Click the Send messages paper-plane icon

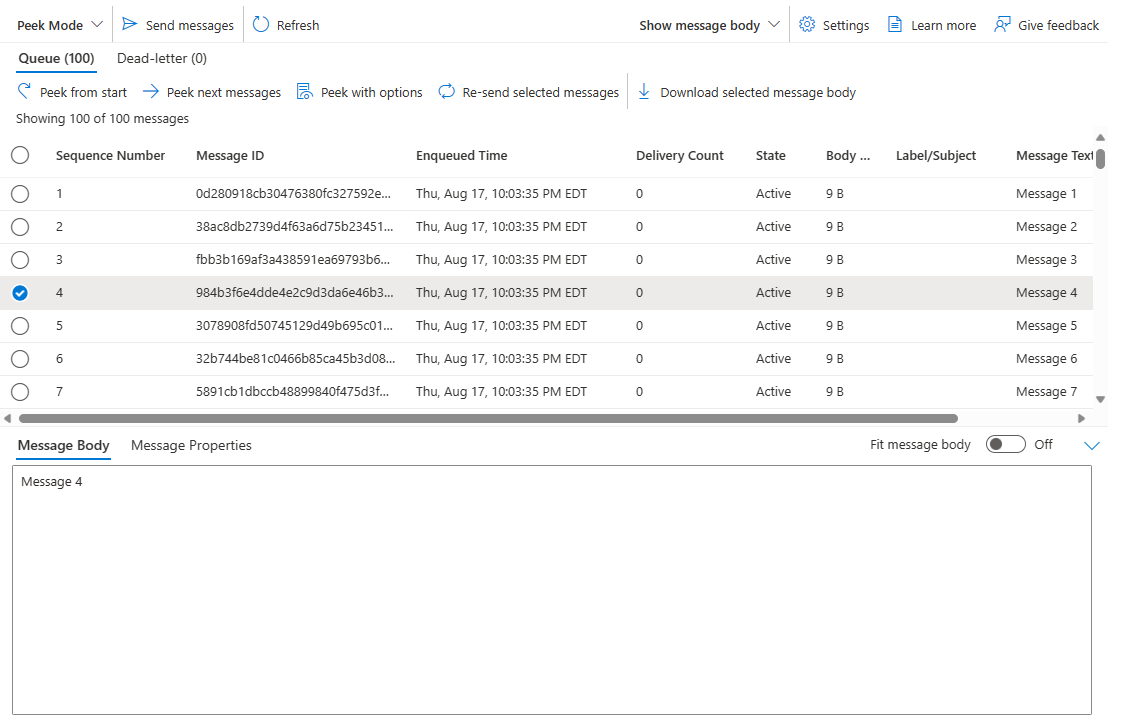tap(130, 25)
